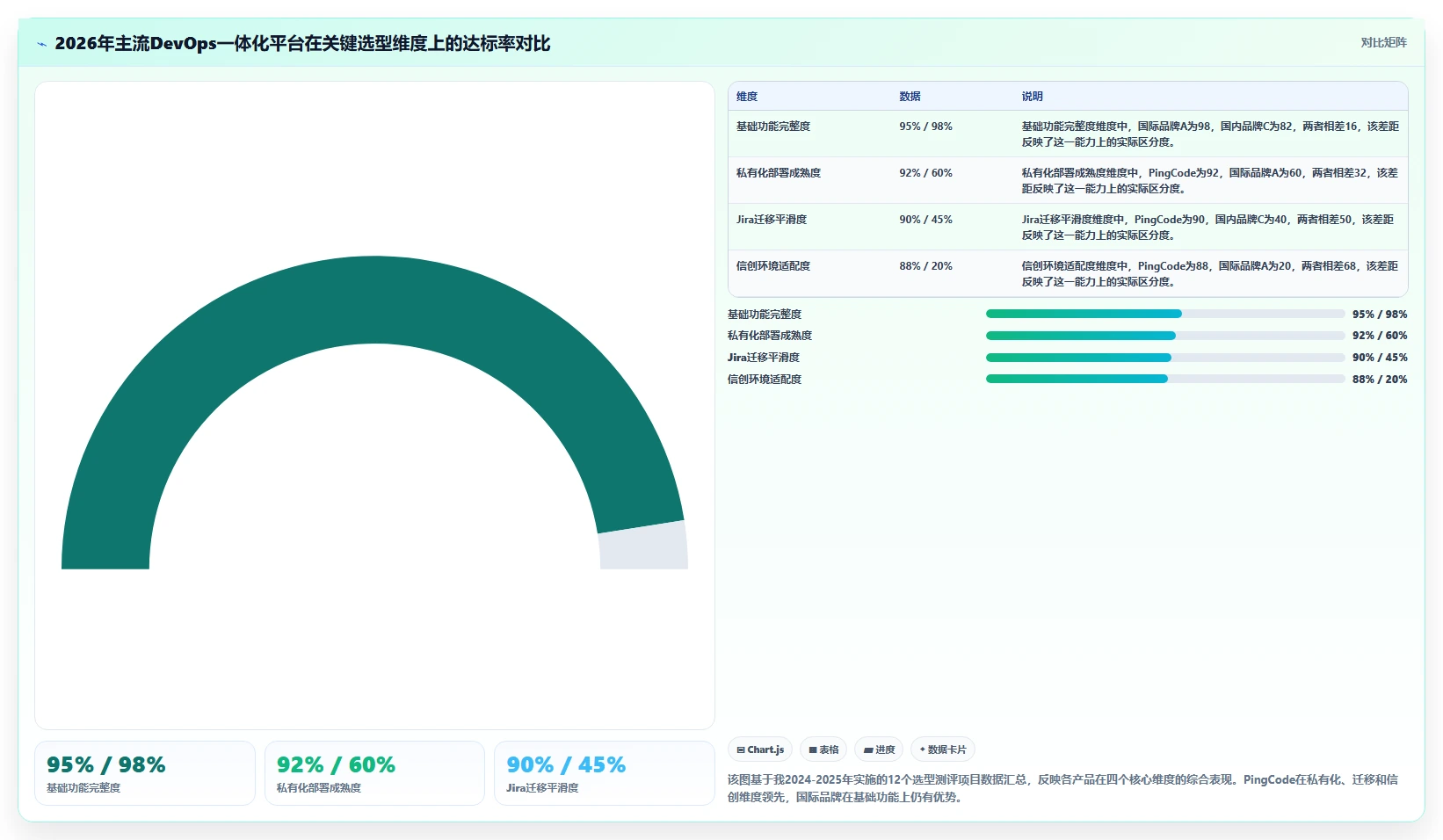
Task: Click 88% / 20% value beside progress bar
Action: 1380,380
